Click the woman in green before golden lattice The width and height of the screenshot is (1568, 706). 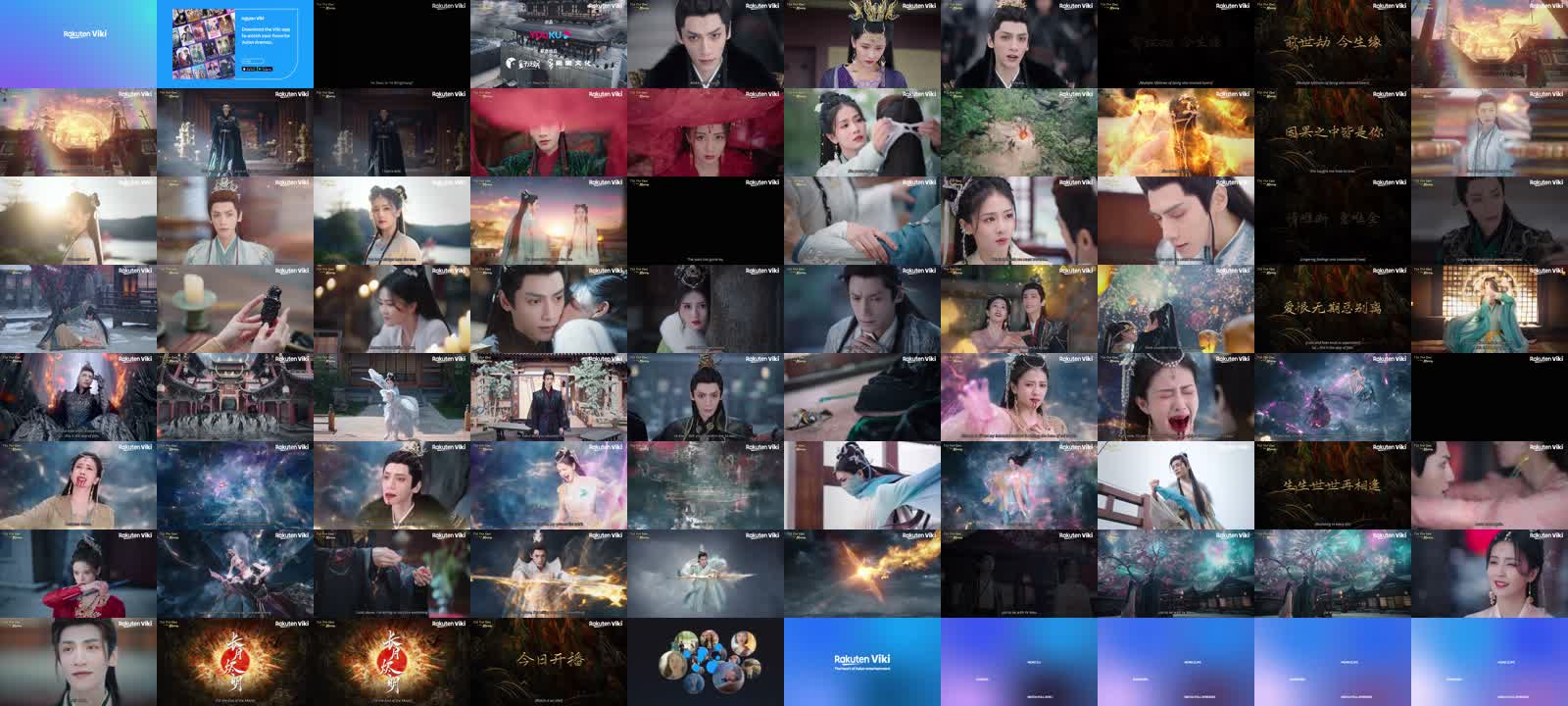(x=1490, y=309)
